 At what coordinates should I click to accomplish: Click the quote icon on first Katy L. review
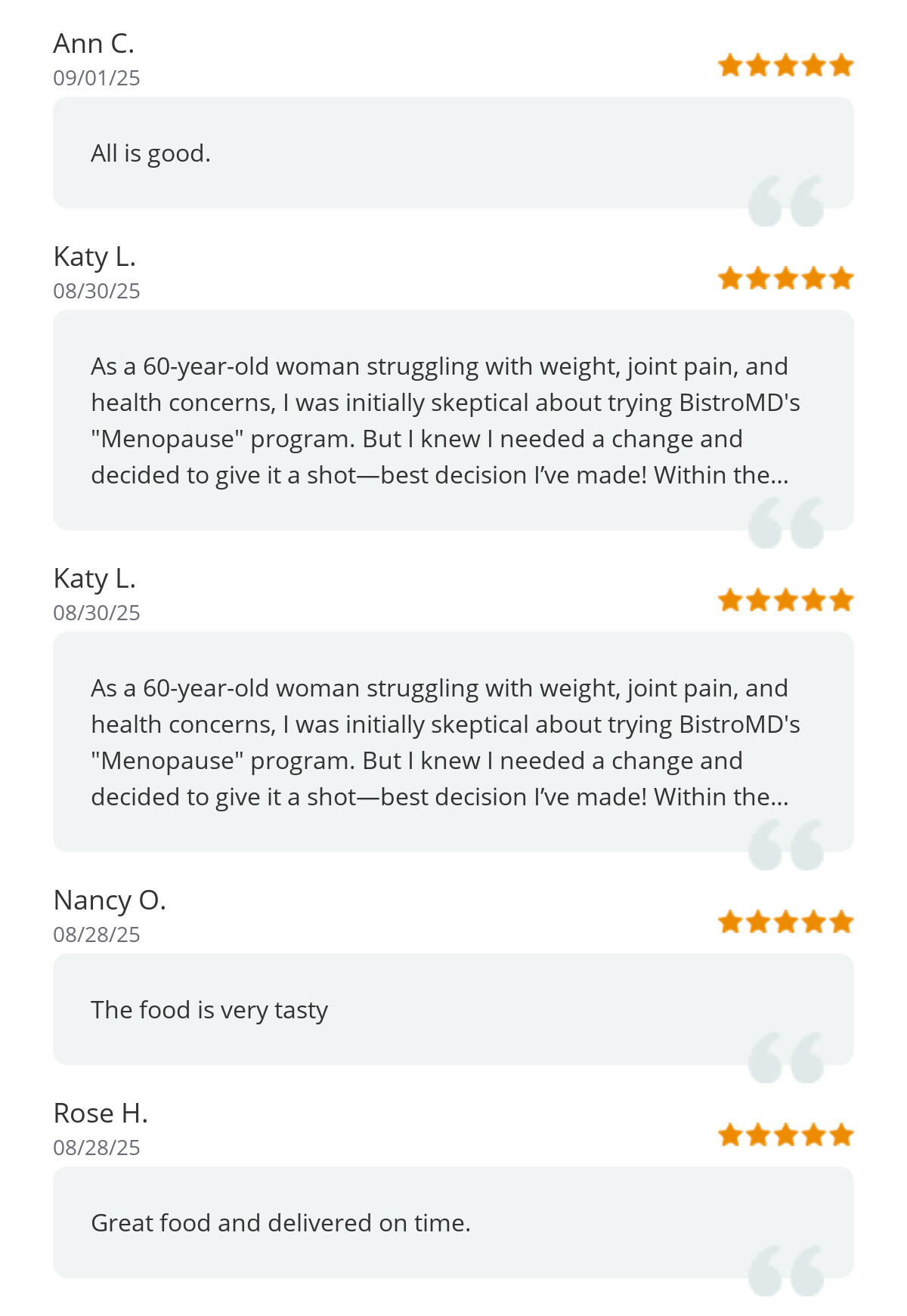click(x=786, y=523)
